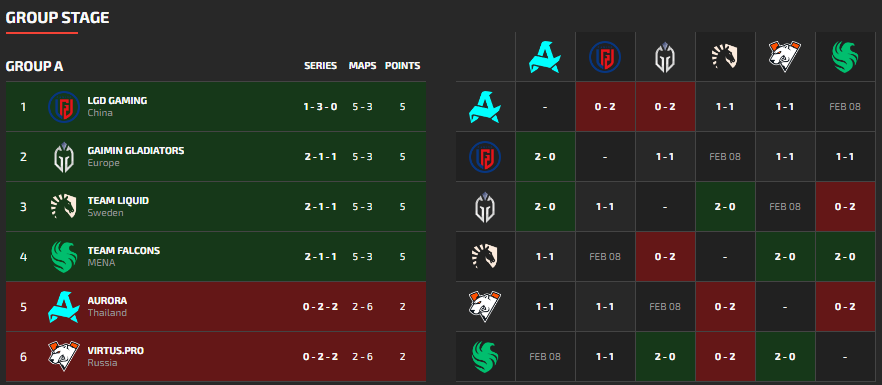
Task: Click Team Liquid logo in matrix column header
Action: click(725, 57)
